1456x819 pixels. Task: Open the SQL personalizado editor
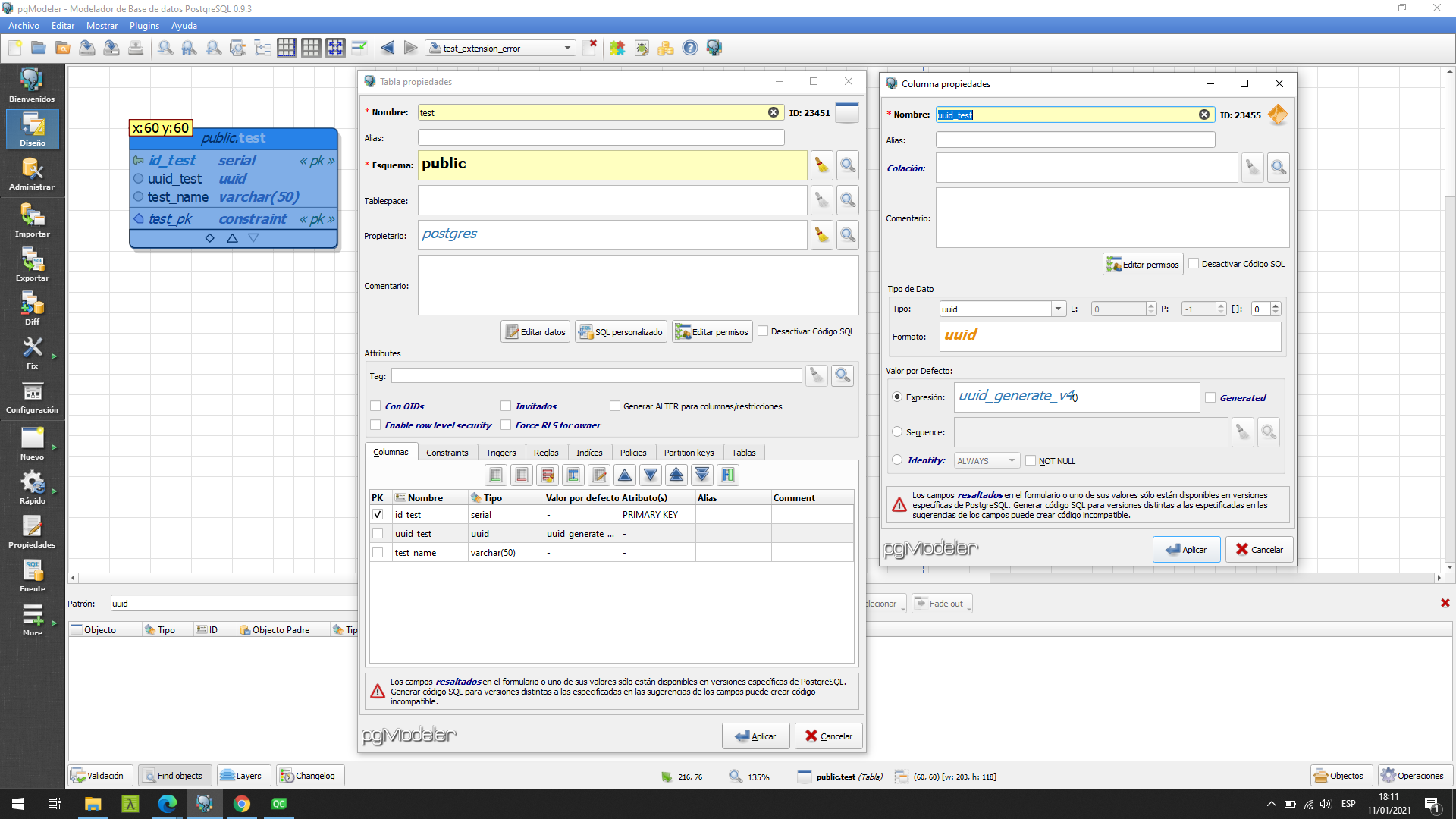(x=620, y=331)
